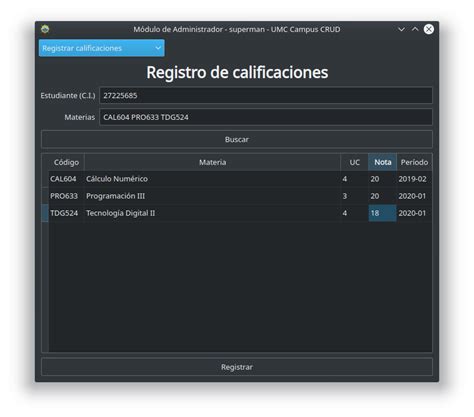Close the Módulo de Administrador window

429,29
